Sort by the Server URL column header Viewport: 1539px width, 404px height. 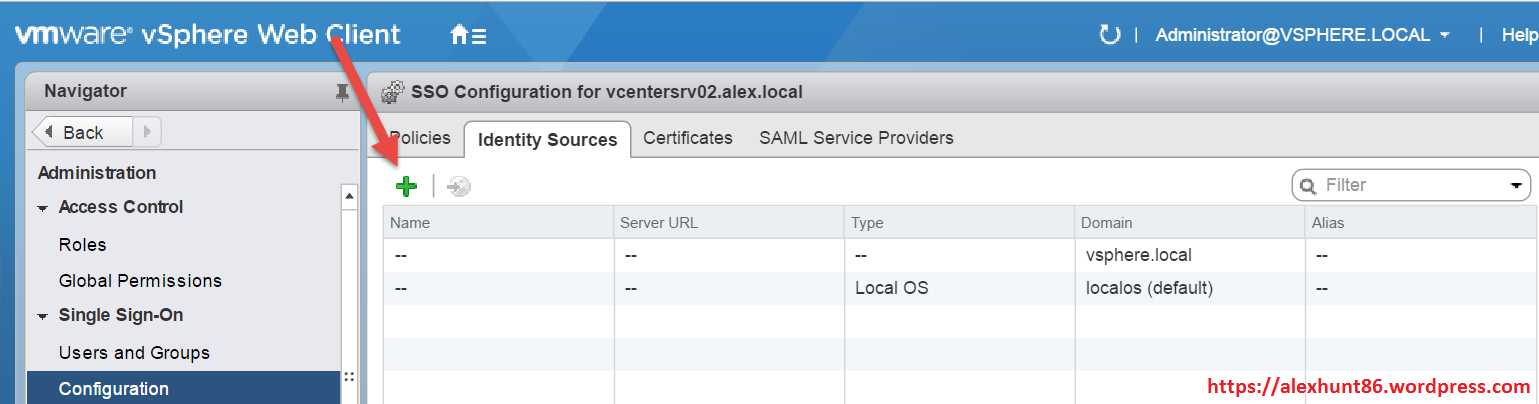tap(729, 223)
